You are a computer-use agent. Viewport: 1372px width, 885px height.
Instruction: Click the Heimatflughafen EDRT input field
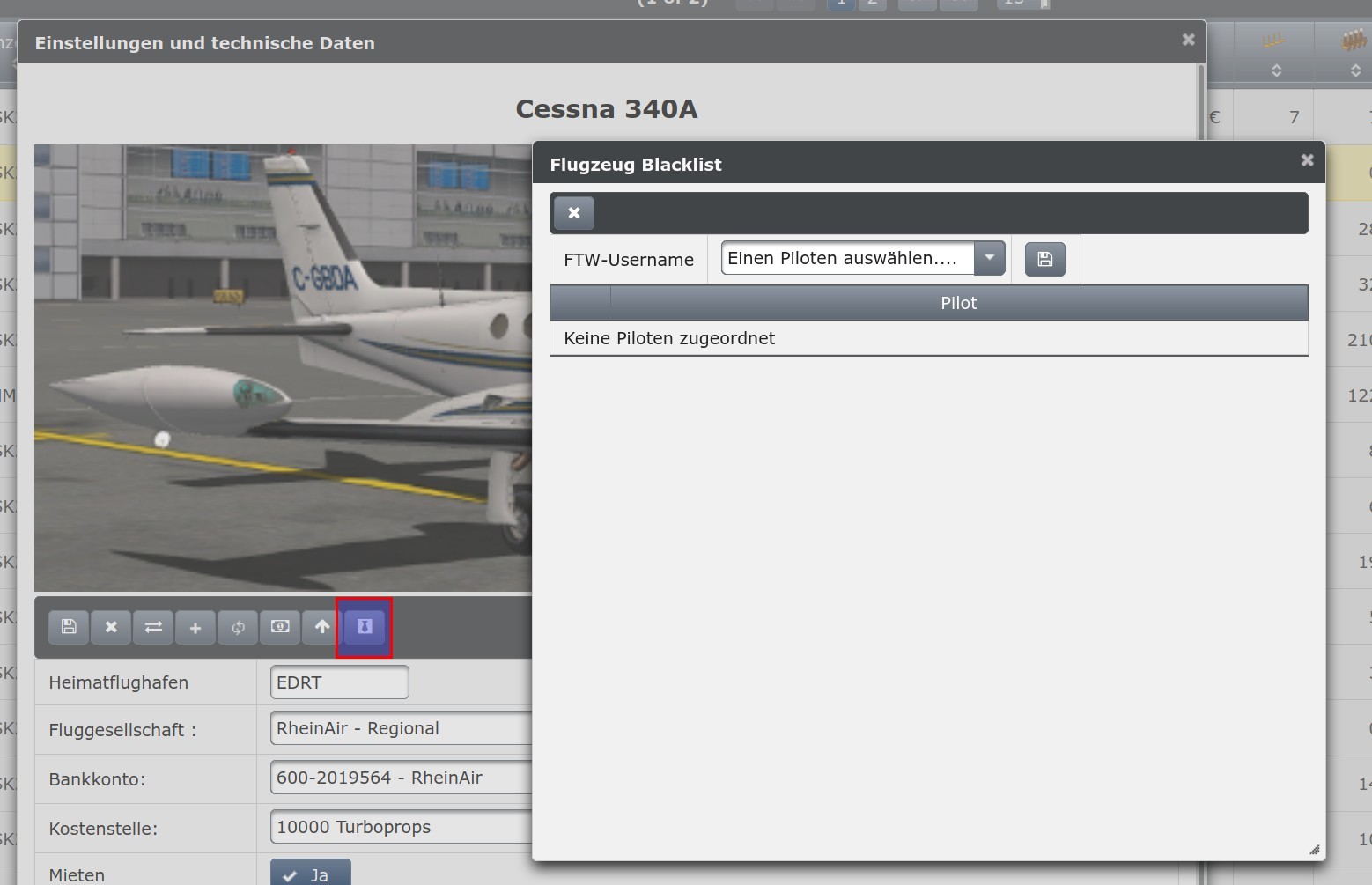coord(339,682)
